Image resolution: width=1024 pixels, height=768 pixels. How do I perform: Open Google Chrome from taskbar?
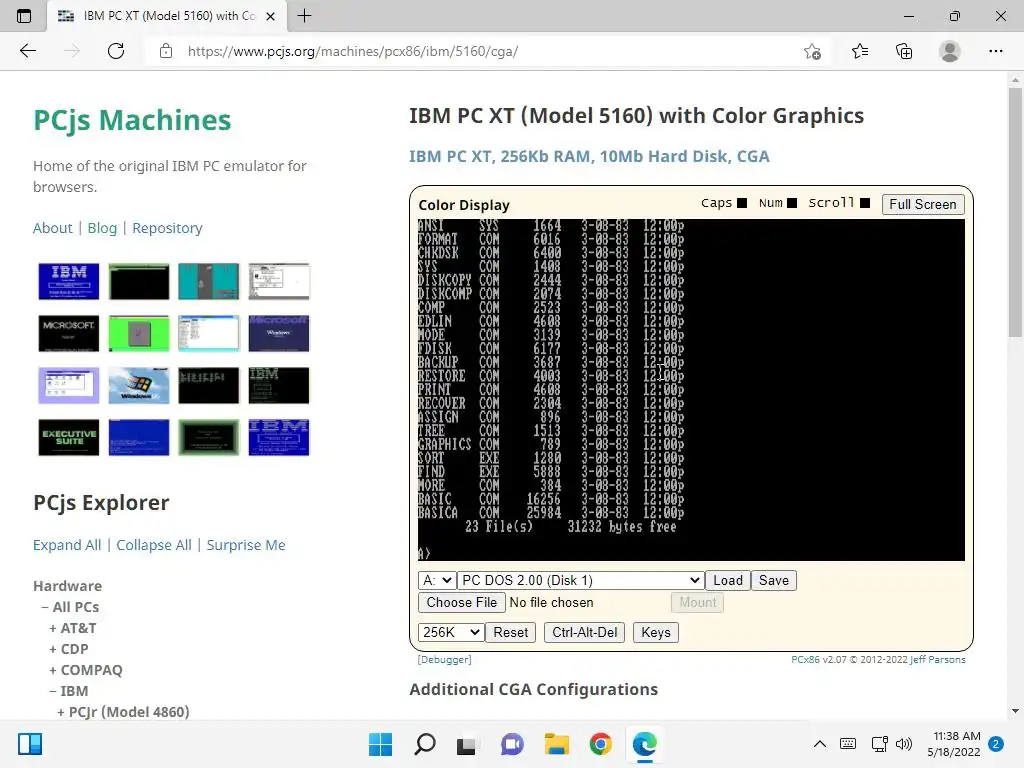(x=600, y=744)
